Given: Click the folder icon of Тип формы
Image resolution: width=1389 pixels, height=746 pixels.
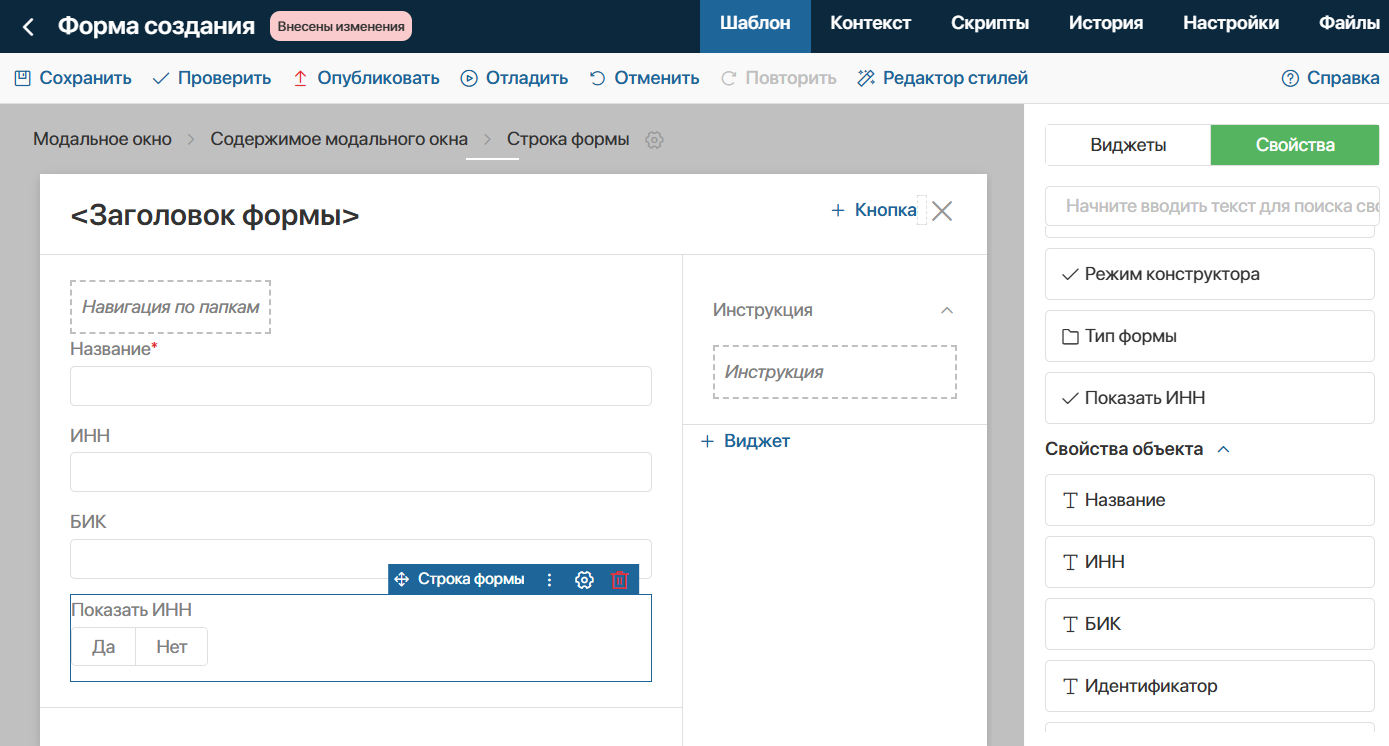Looking at the screenshot, I should click(1070, 336).
